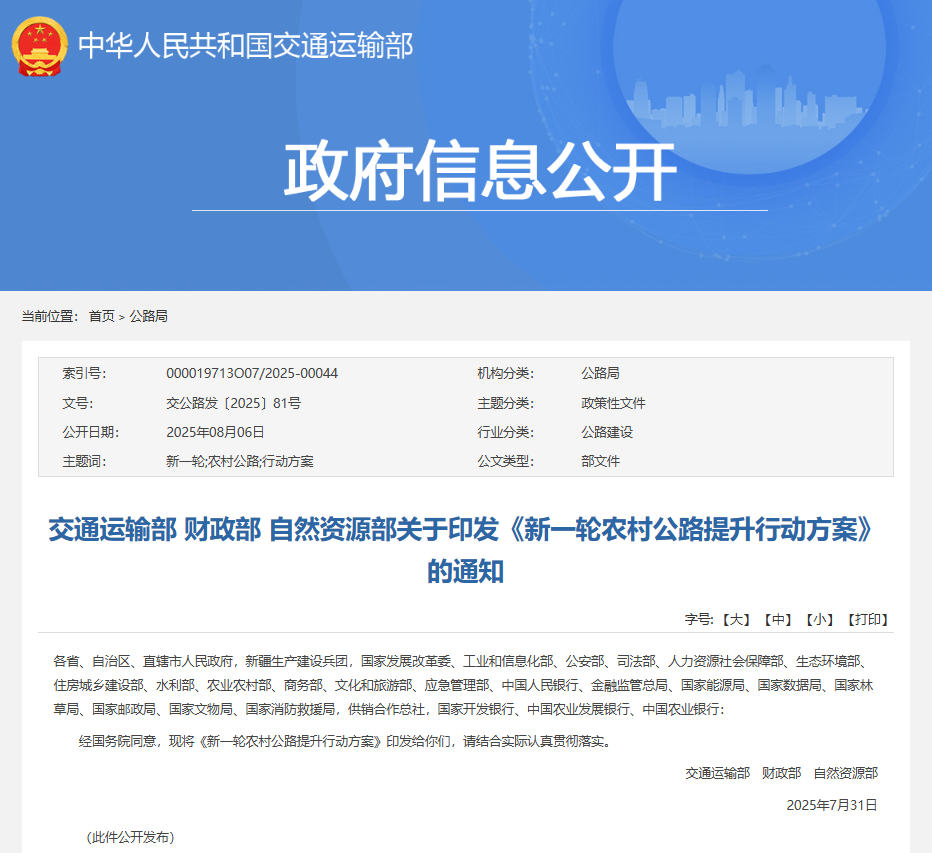This screenshot has width=932, height=853.
Task: Click the document number 交公路发〔2025〕81号
Action: click(x=233, y=403)
